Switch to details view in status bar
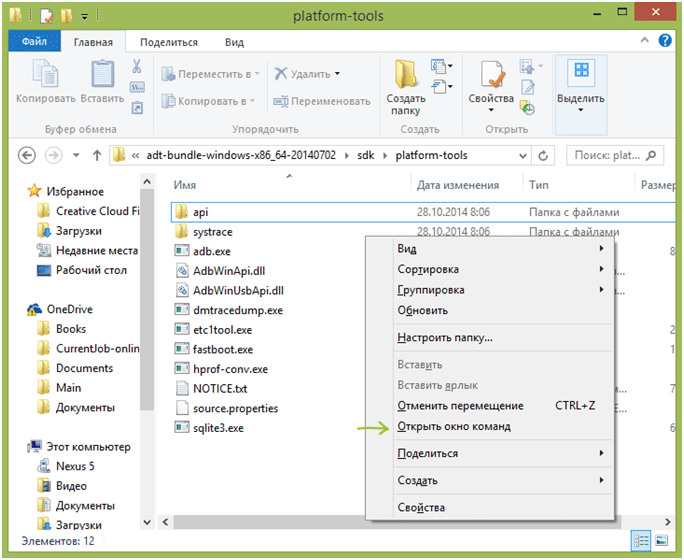684x560 pixels. 640,541
